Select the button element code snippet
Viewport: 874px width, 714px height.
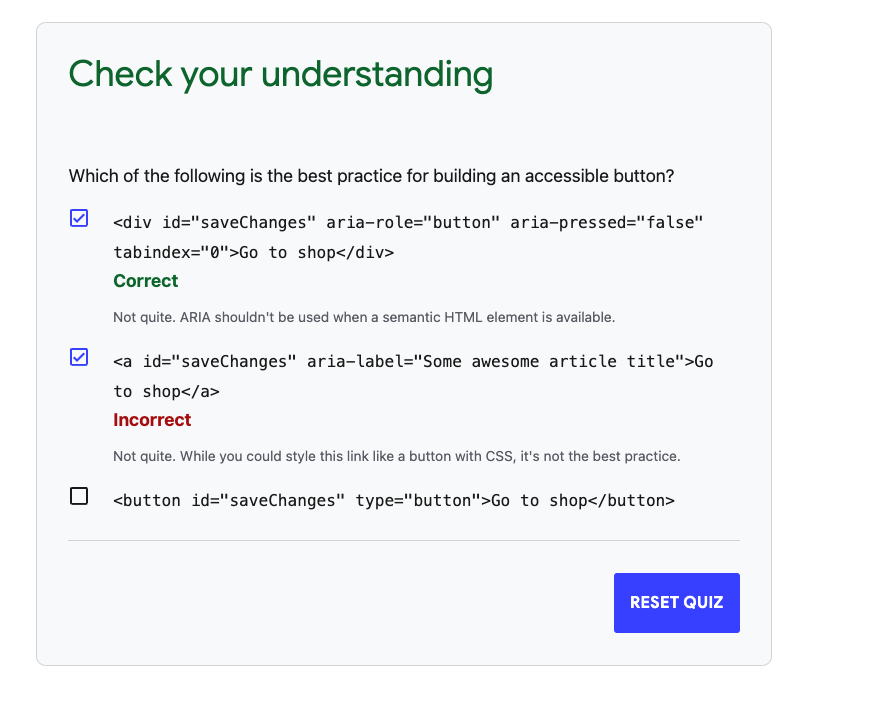click(x=394, y=500)
